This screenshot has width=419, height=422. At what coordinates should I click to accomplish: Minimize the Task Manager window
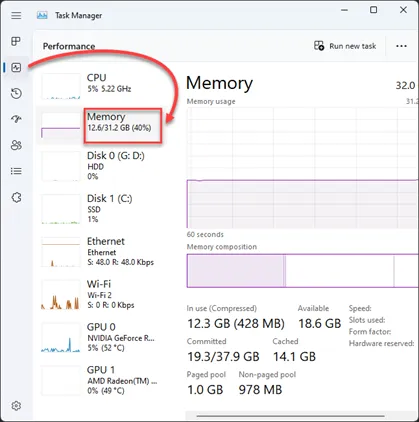345,10
